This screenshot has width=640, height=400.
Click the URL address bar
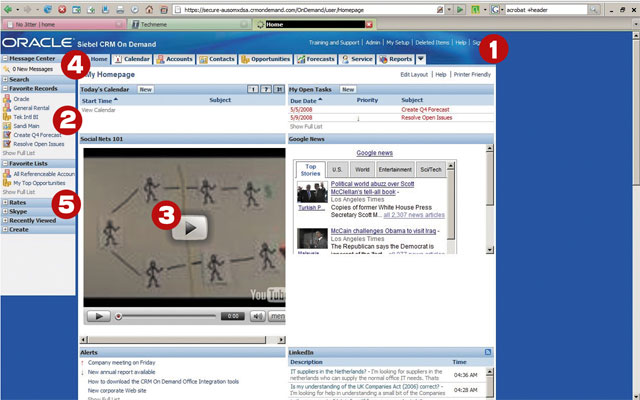tap(308, 9)
